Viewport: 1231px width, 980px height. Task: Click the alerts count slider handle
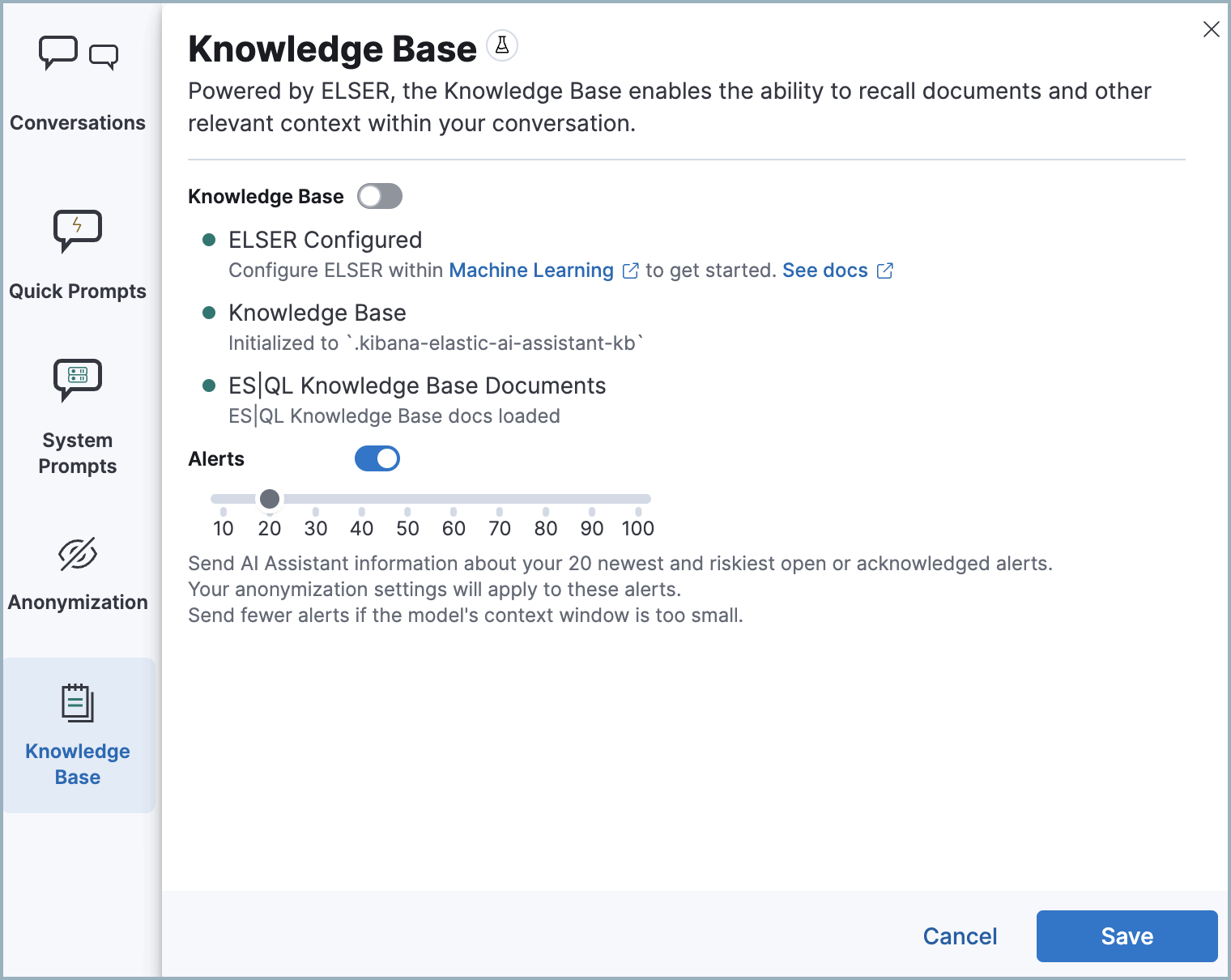click(x=270, y=499)
